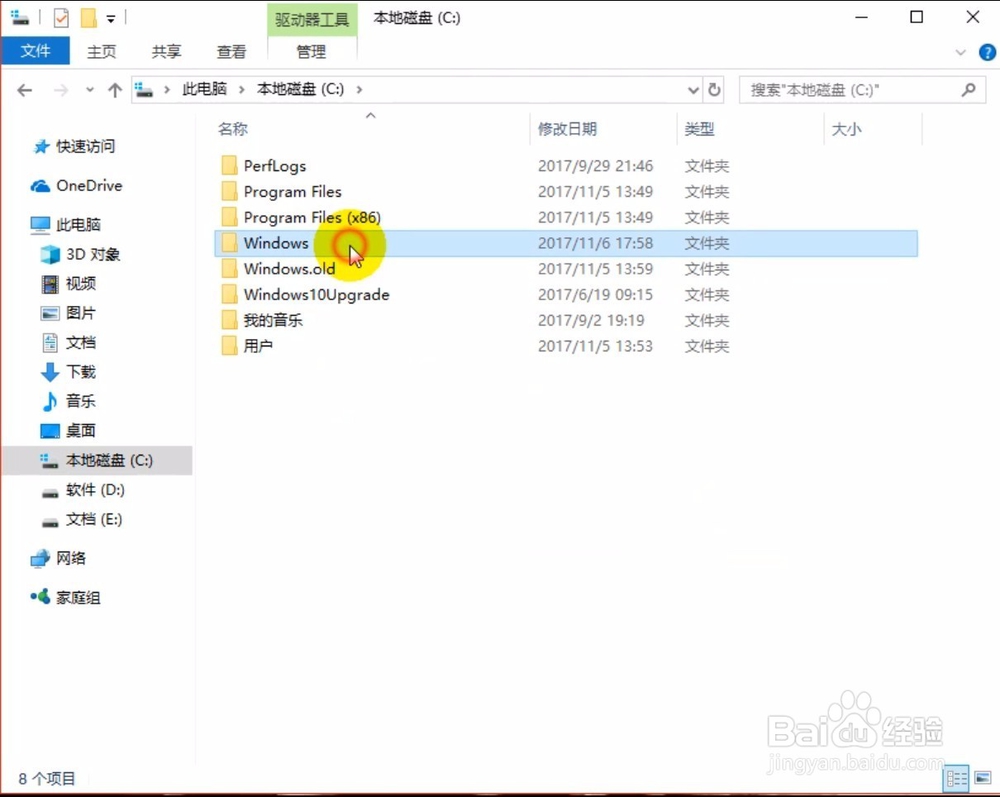Open 快速访问 in the navigation pane
Viewport: 1000px width, 797px height.
pyautogui.click(x=85, y=147)
